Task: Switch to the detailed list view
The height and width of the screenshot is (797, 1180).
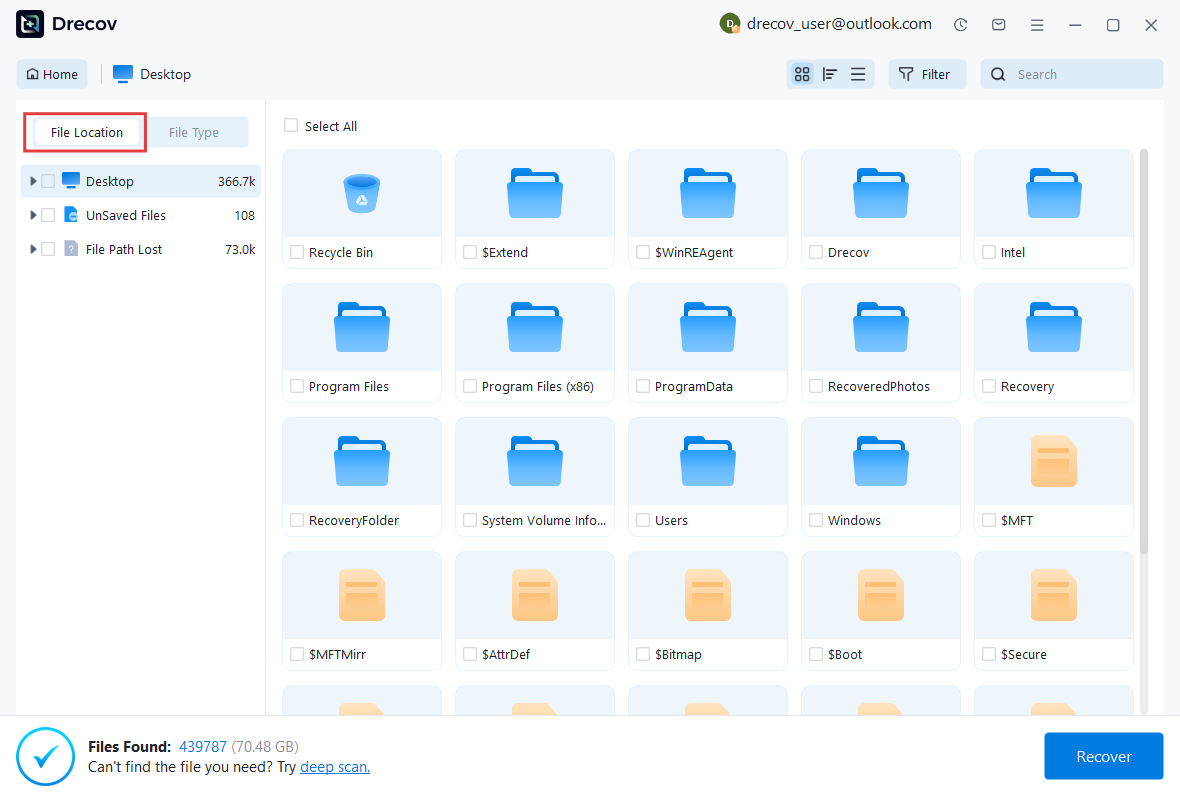Action: pyautogui.click(x=858, y=73)
